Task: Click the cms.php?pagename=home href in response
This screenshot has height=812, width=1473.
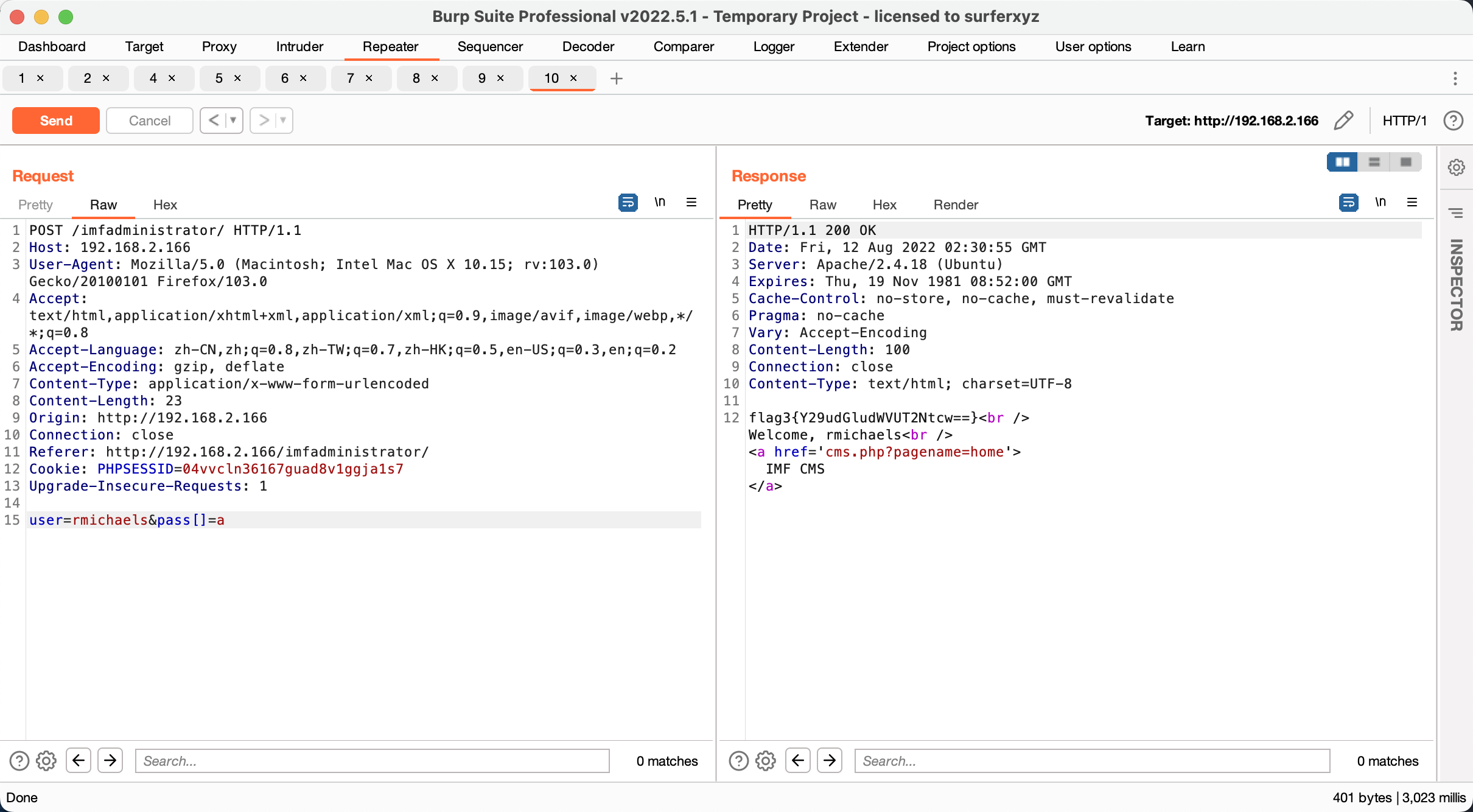Action: (914, 452)
